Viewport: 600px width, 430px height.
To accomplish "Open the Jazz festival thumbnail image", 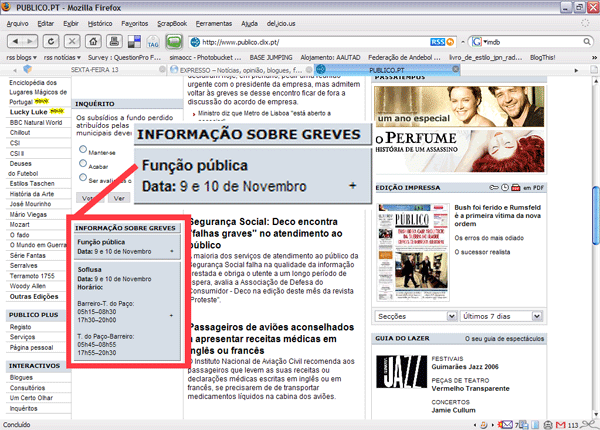I will (x=401, y=371).
